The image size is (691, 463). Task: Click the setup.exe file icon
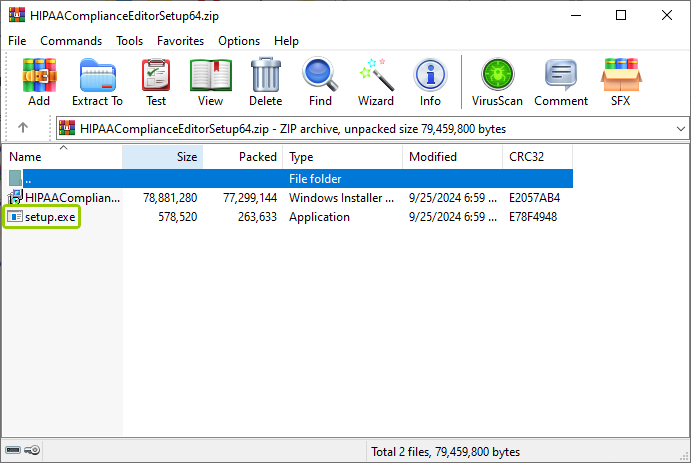click(15, 217)
